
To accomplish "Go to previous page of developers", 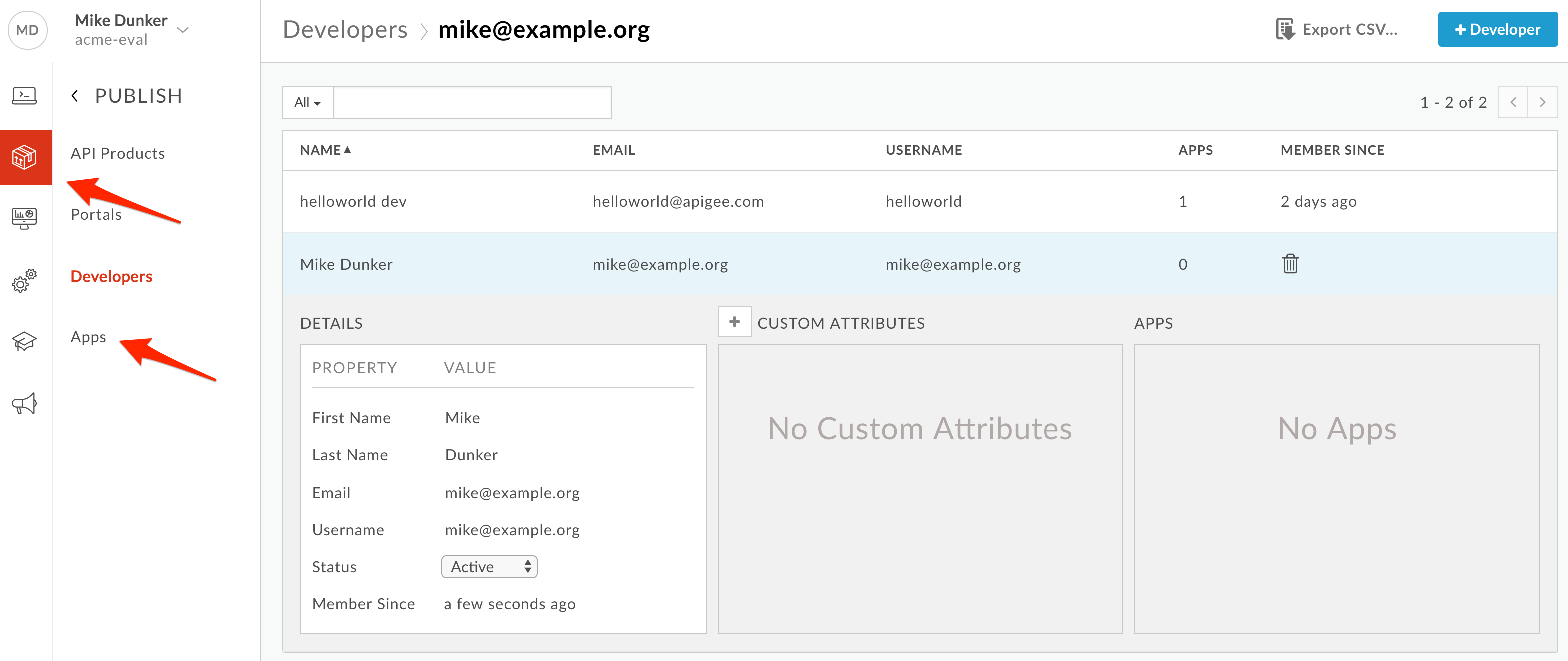I will point(1513,102).
